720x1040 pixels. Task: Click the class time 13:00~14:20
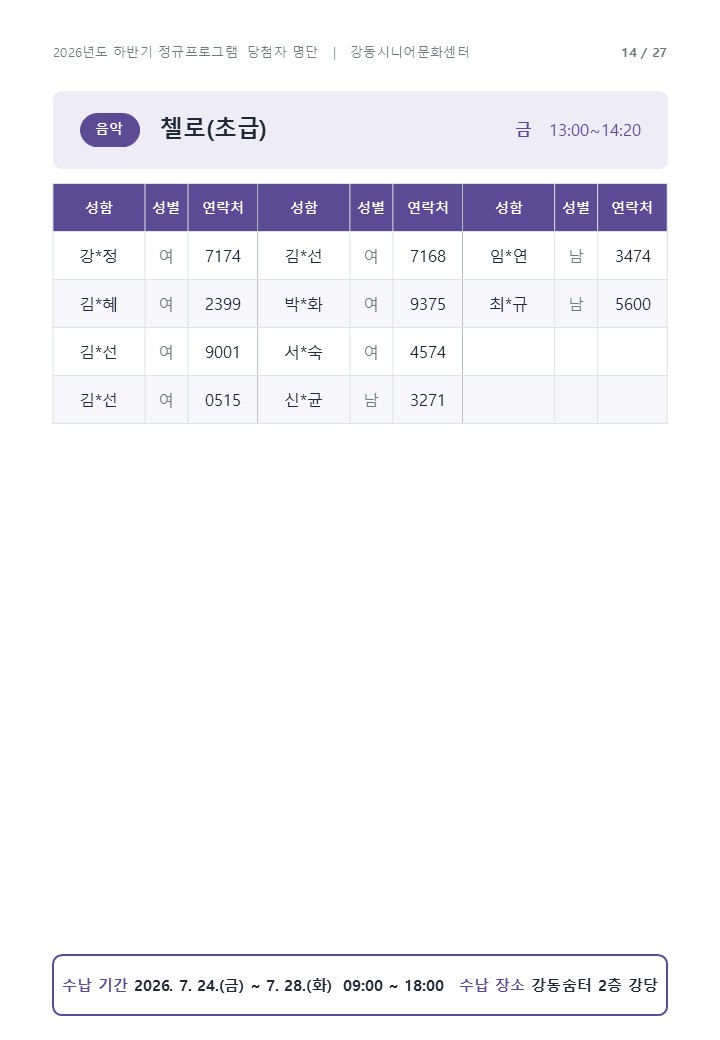tap(595, 130)
